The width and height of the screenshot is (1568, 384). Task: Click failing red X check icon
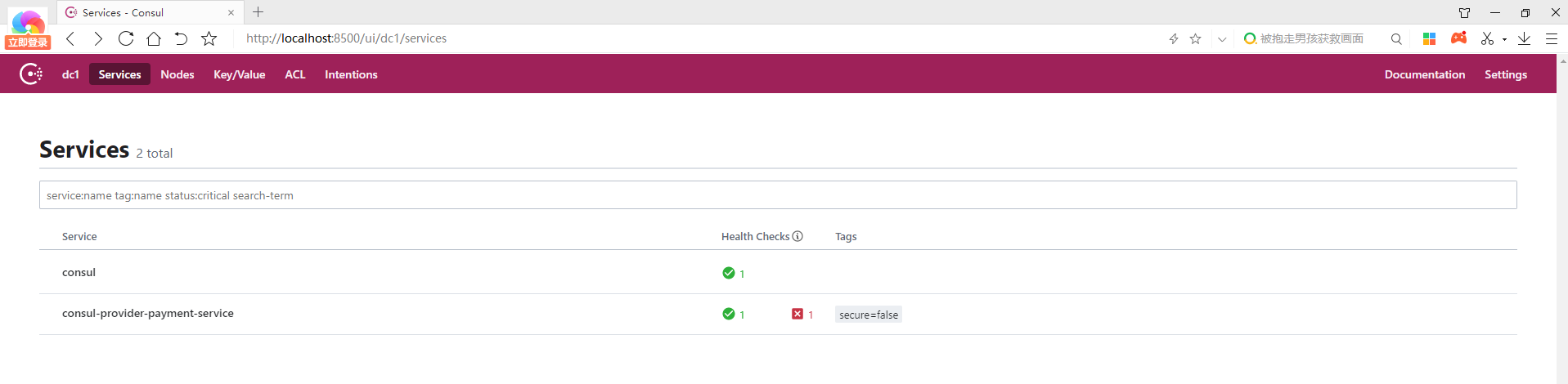(x=797, y=314)
